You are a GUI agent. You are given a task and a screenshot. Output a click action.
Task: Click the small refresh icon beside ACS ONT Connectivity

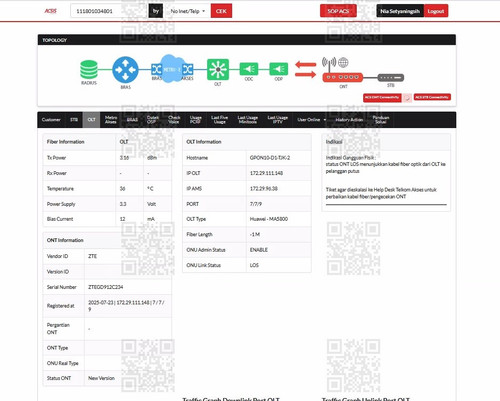click(x=407, y=98)
